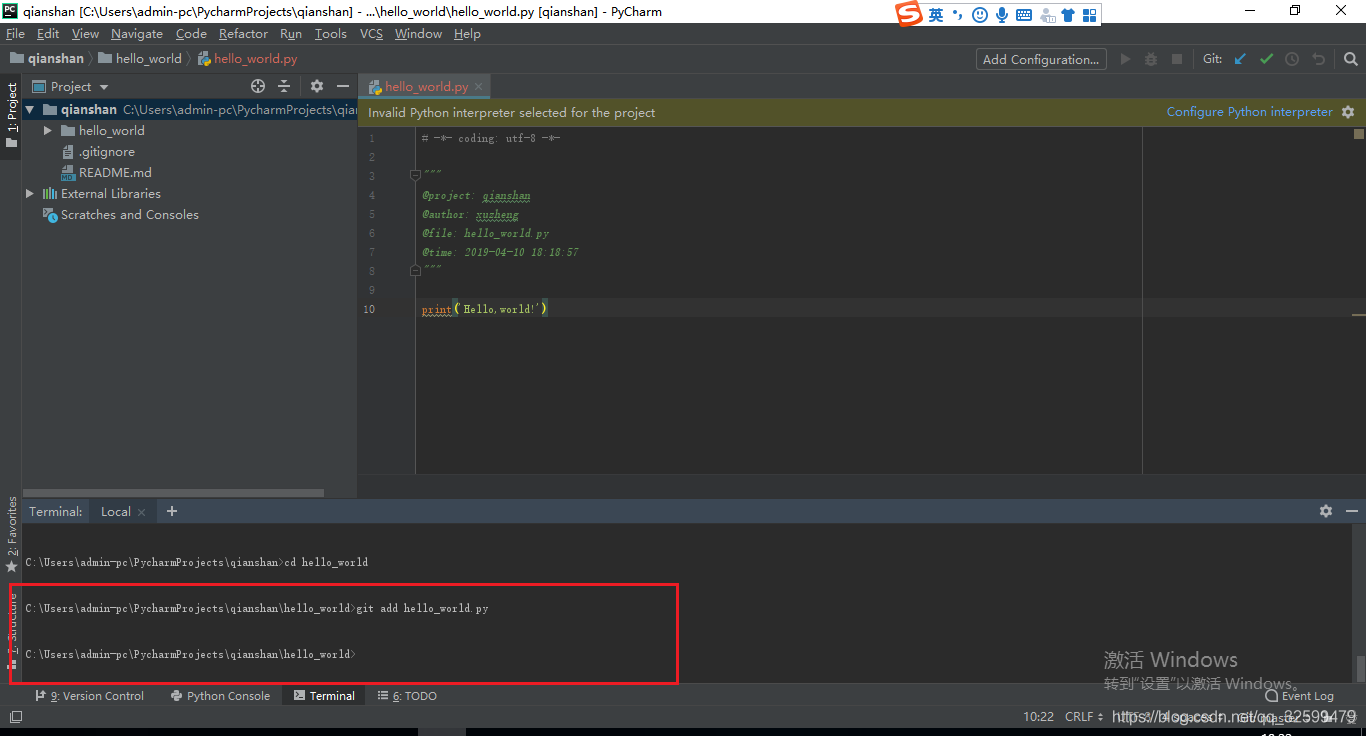
Task: Click the Sogou toolbox grid icon
Action: [x=1090, y=14]
